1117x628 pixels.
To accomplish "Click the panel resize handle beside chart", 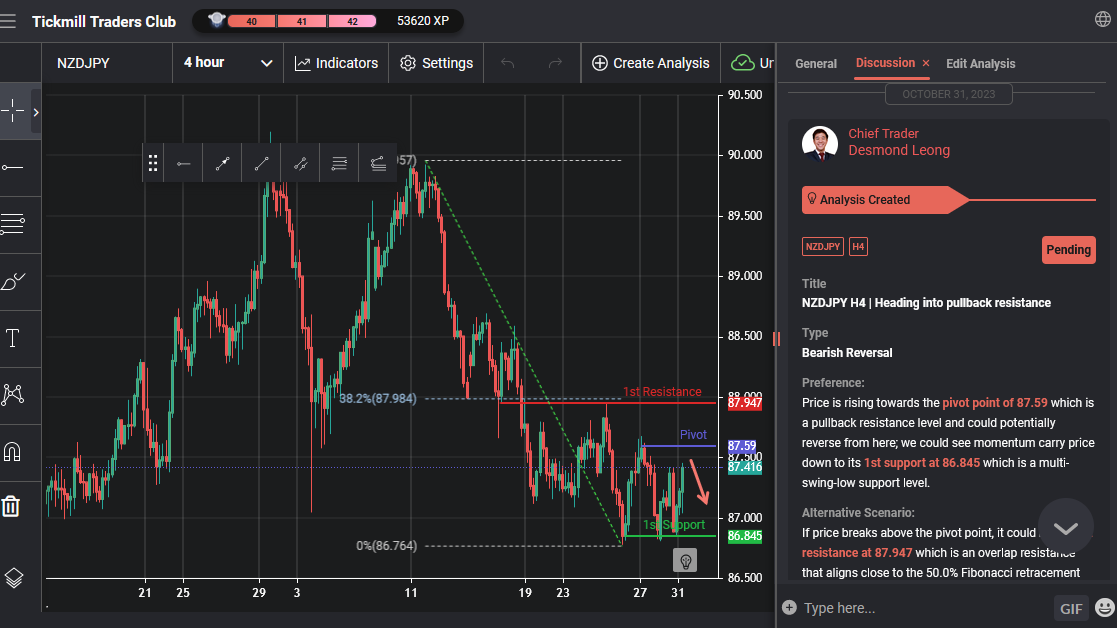I will 776,339.
